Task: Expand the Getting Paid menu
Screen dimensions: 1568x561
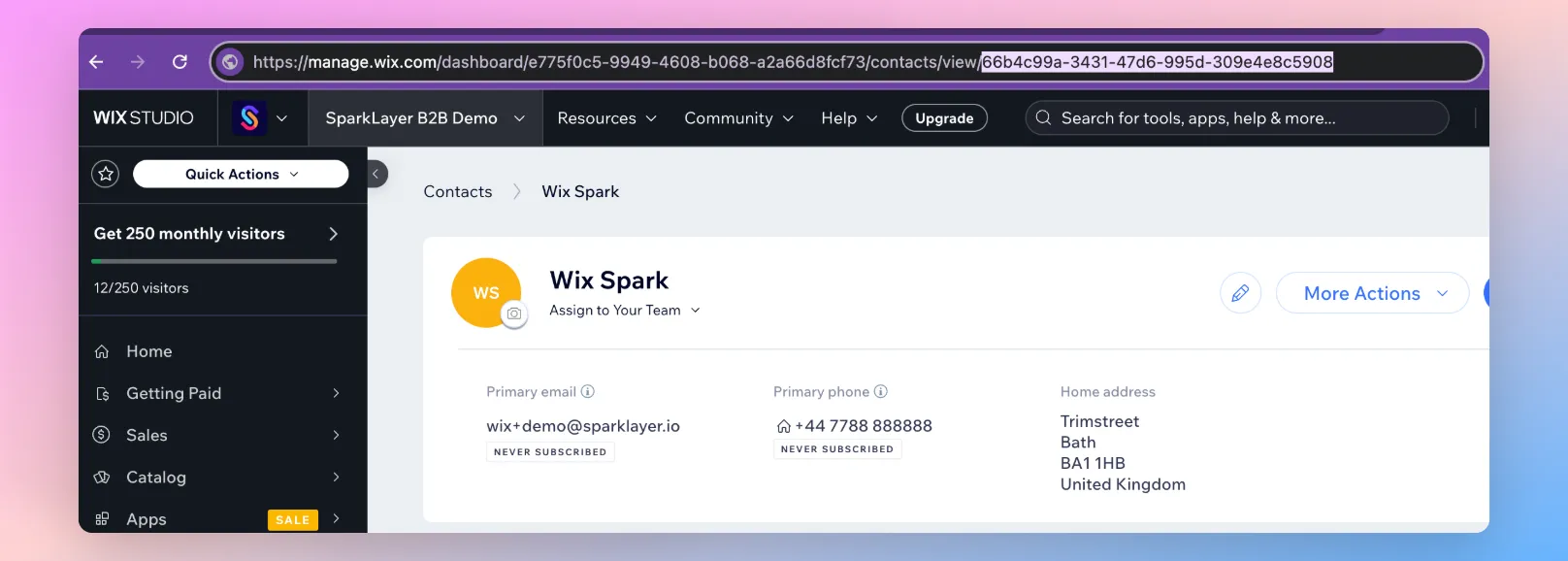Action: tap(222, 393)
